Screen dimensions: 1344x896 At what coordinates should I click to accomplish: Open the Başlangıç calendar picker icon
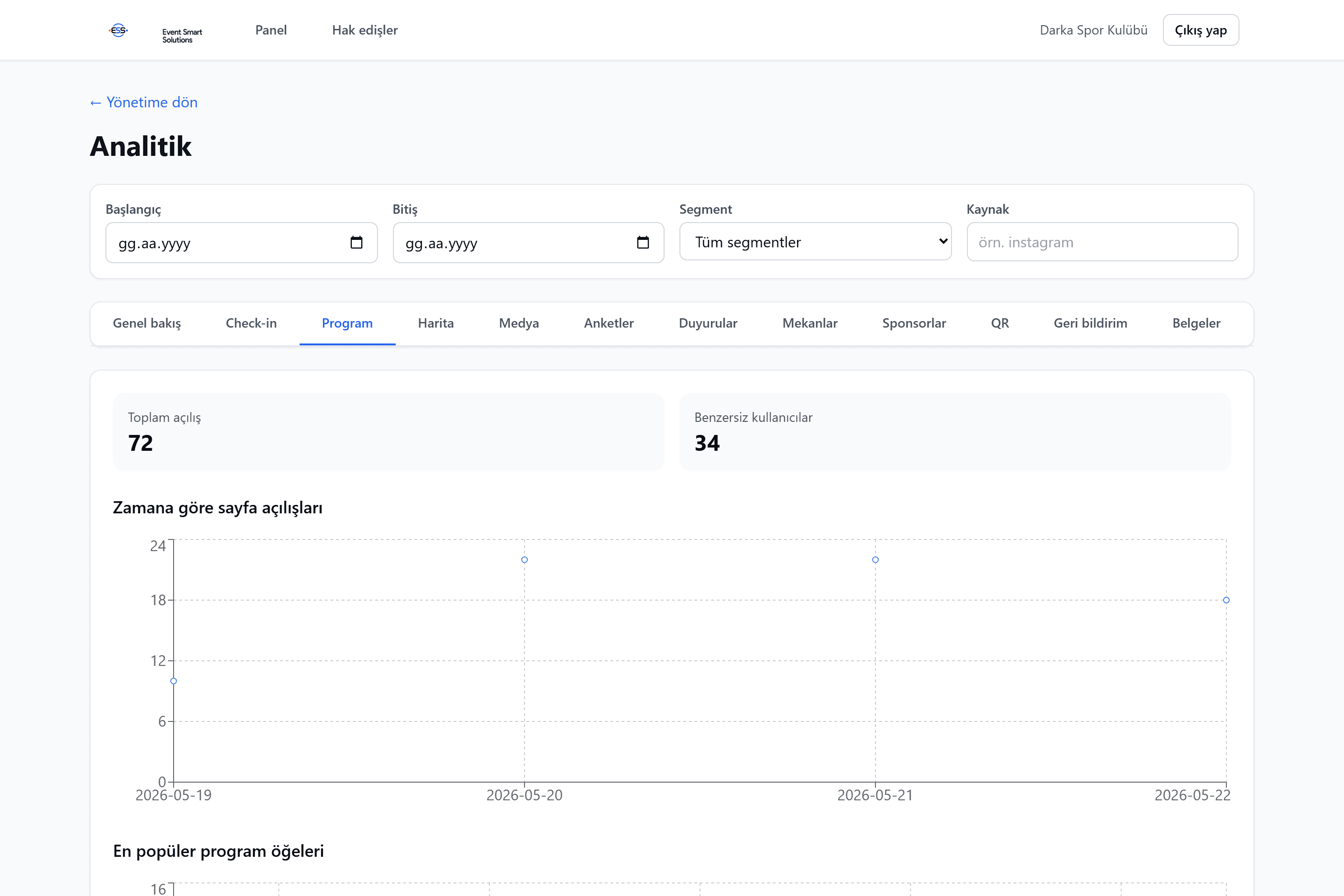357,242
